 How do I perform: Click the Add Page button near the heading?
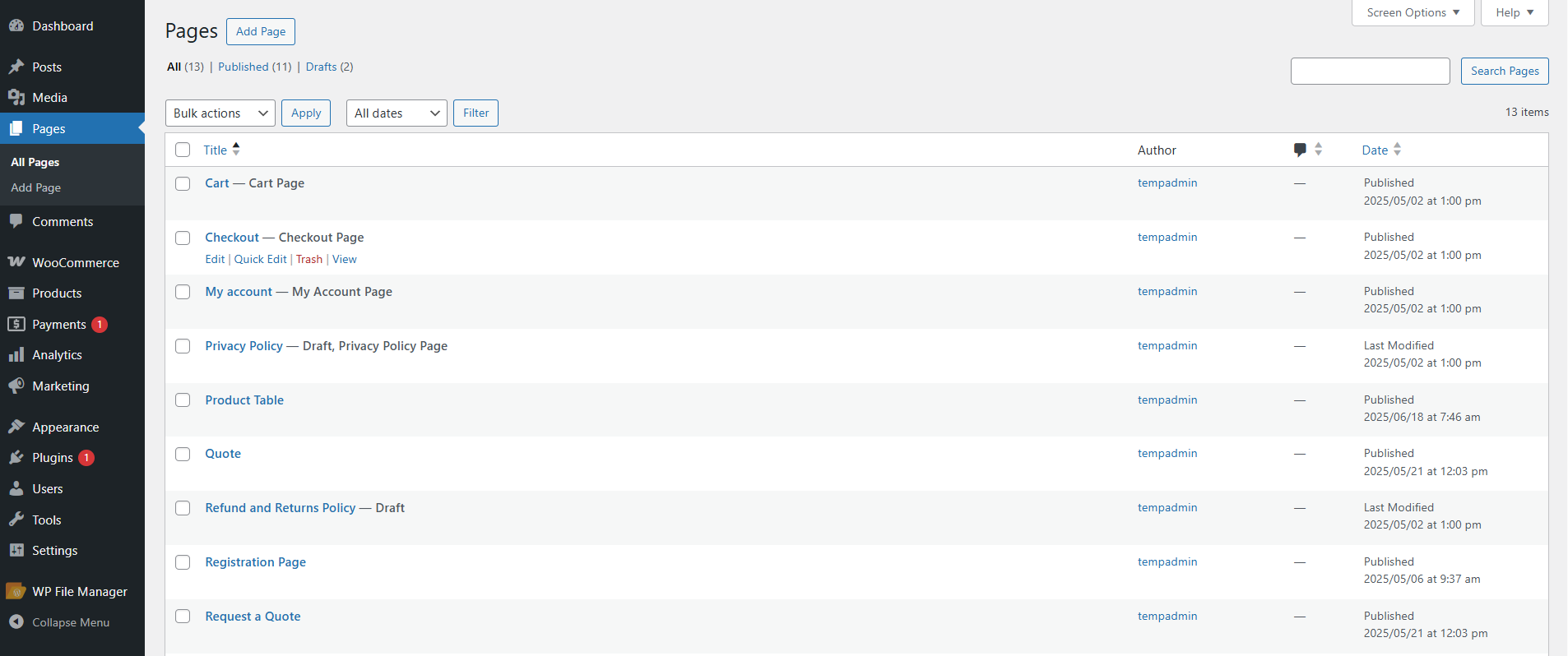(x=261, y=31)
